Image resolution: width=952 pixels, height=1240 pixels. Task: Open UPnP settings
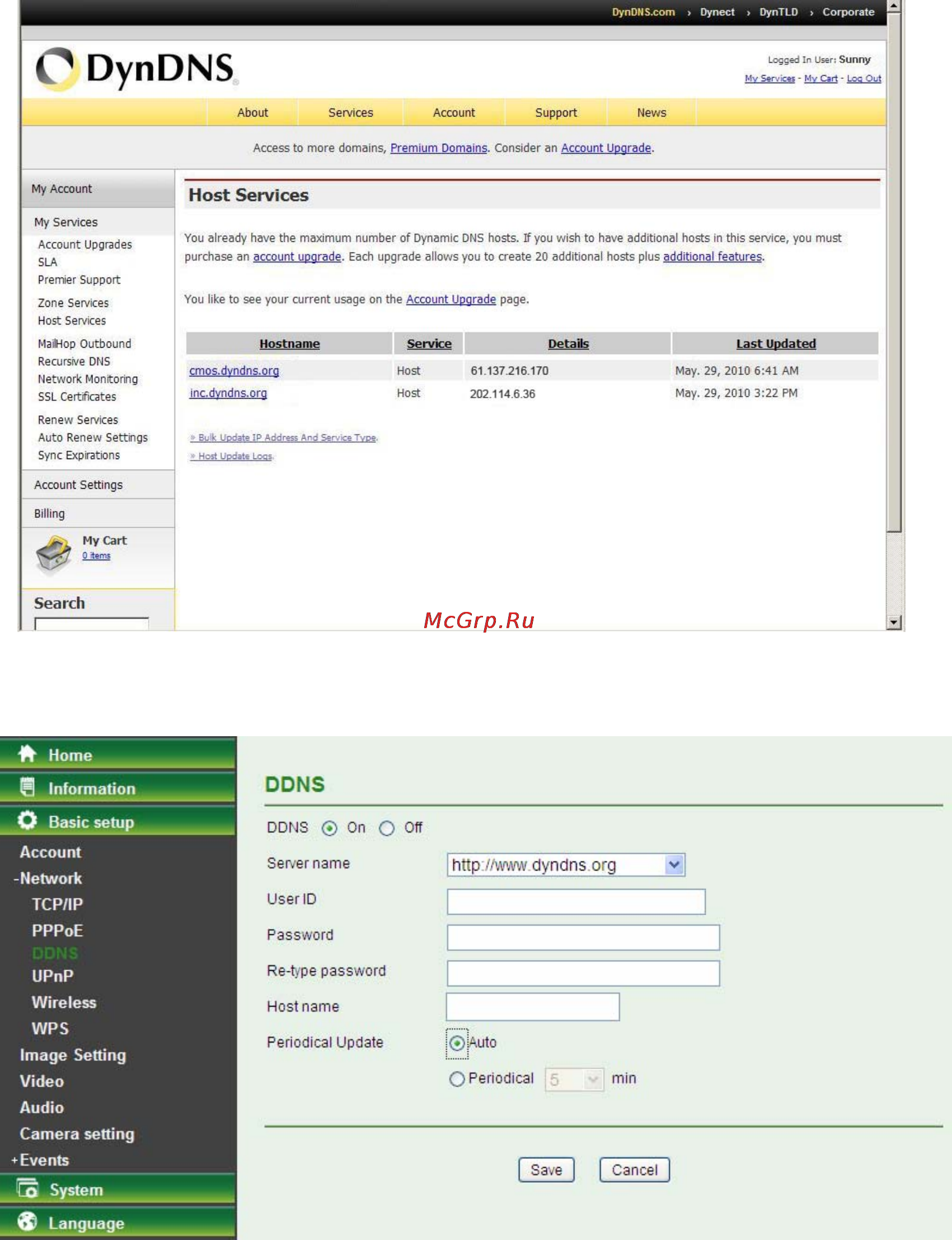[53, 976]
